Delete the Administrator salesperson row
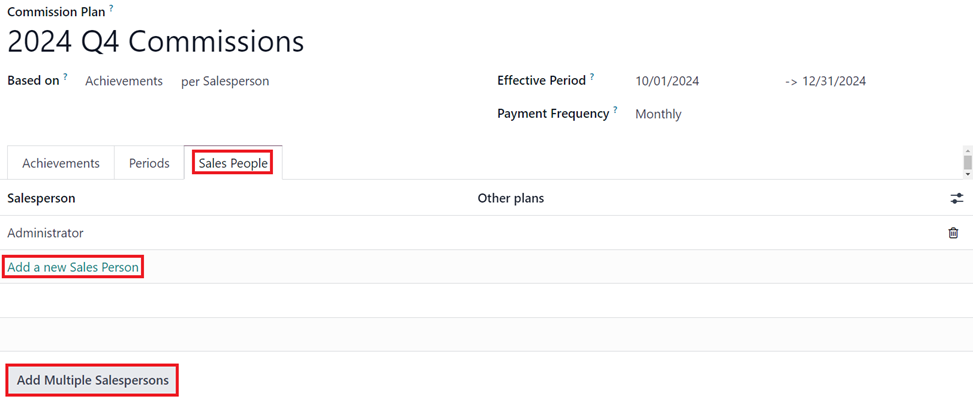 [953, 233]
